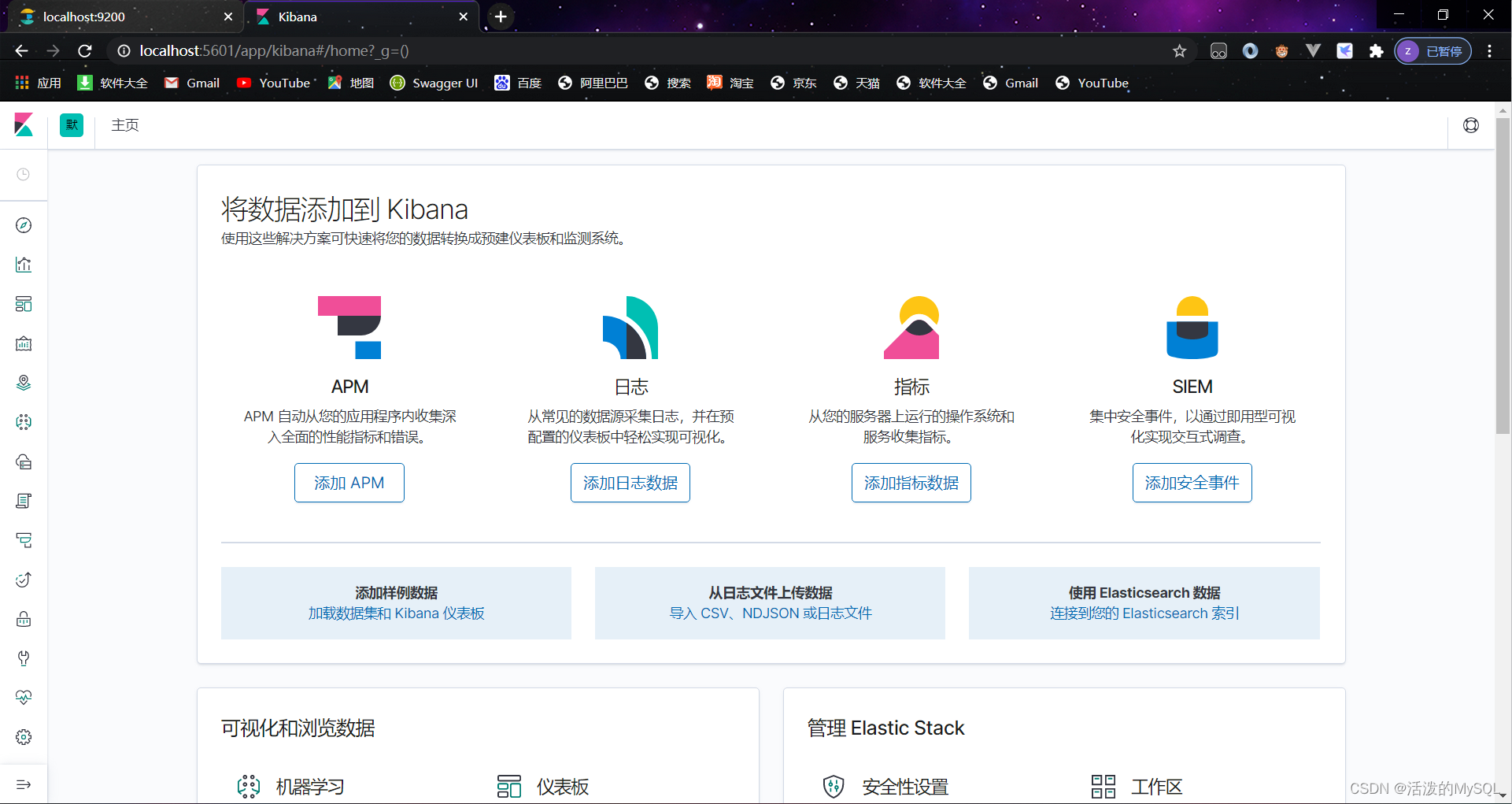The width and height of the screenshot is (1512, 804).
Task: Click the 指标 metrics product logo
Action: 911,328
